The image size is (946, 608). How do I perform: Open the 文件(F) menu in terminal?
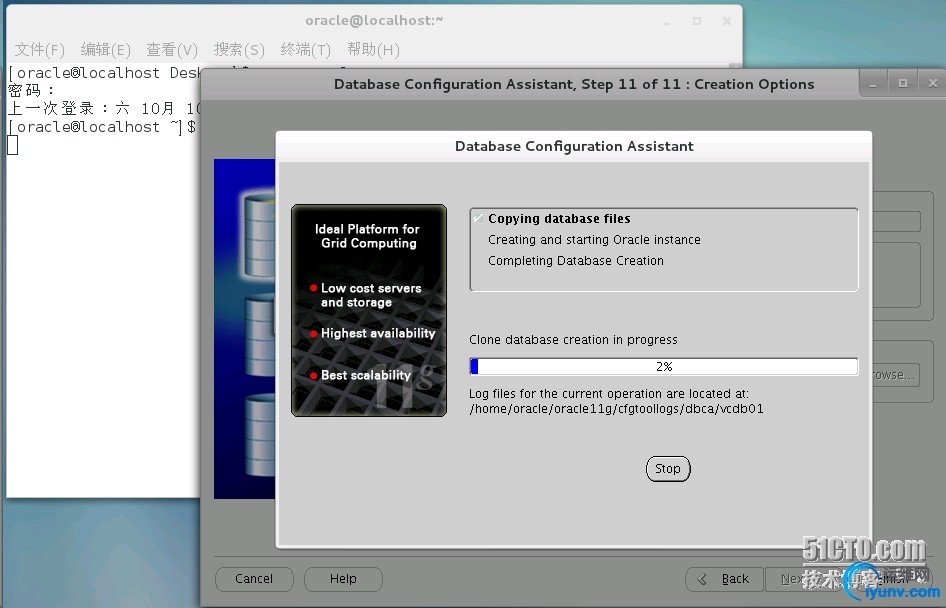(39, 49)
